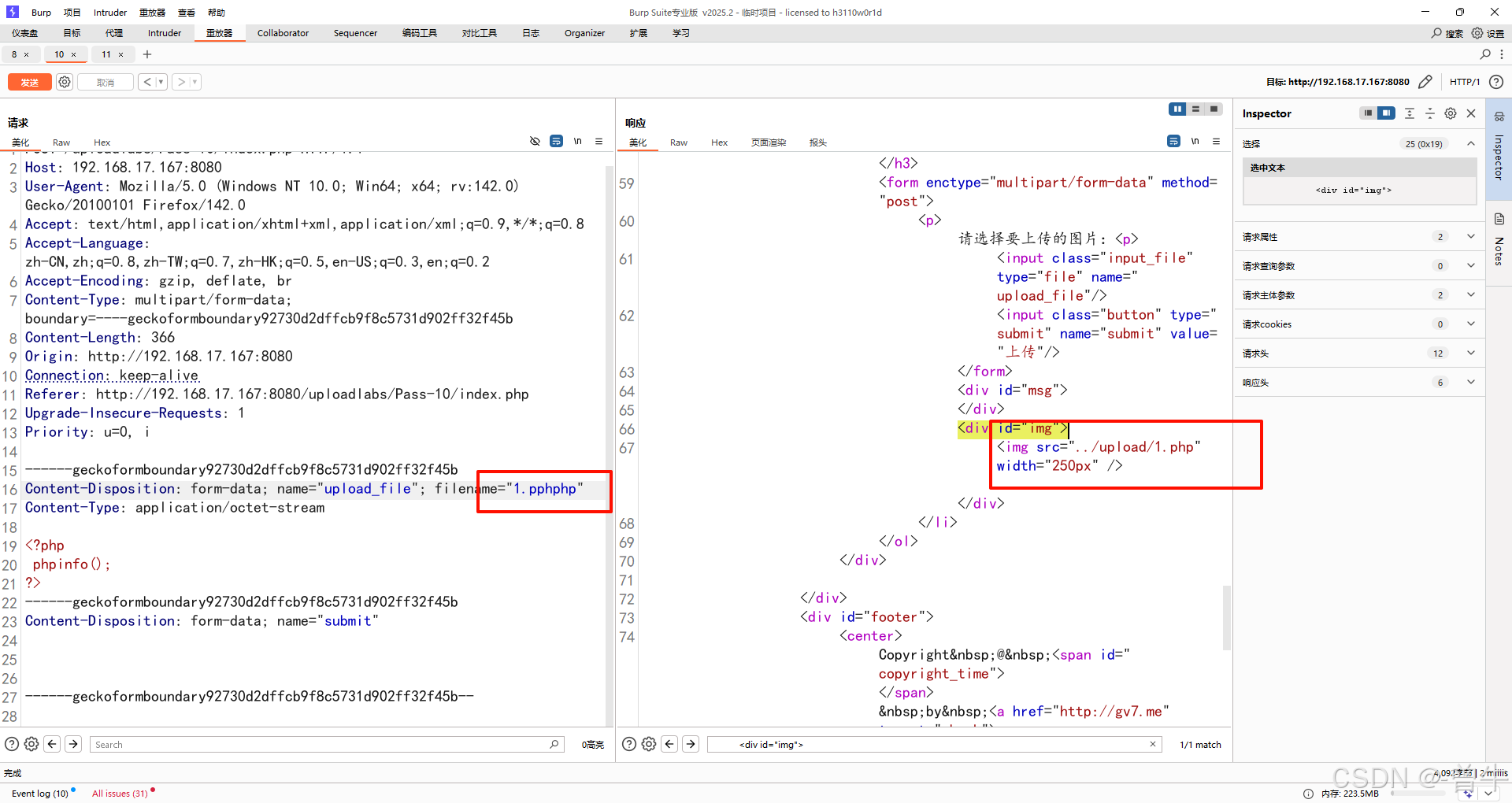The image size is (1512, 803).
Task: Open Repeater settings gear next to send button
Action: click(x=65, y=82)
